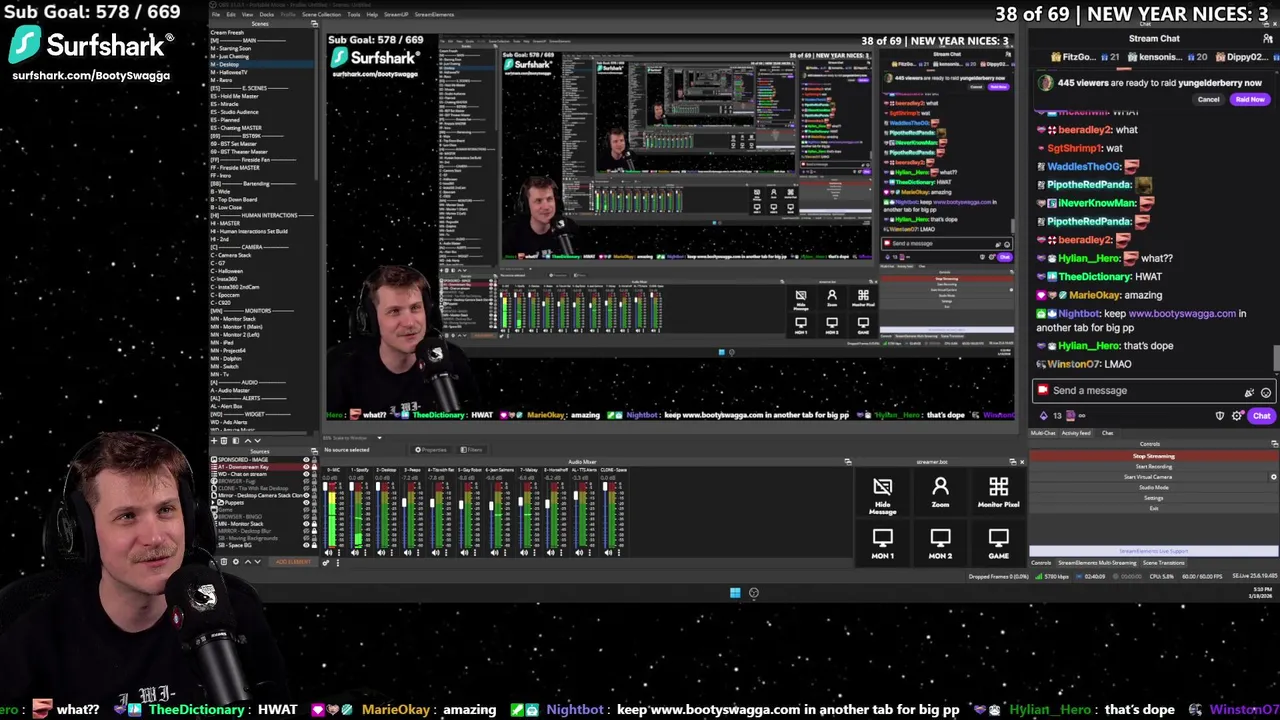Toggle visibility of SPONSORED - IMAGE source

(306, 460)
